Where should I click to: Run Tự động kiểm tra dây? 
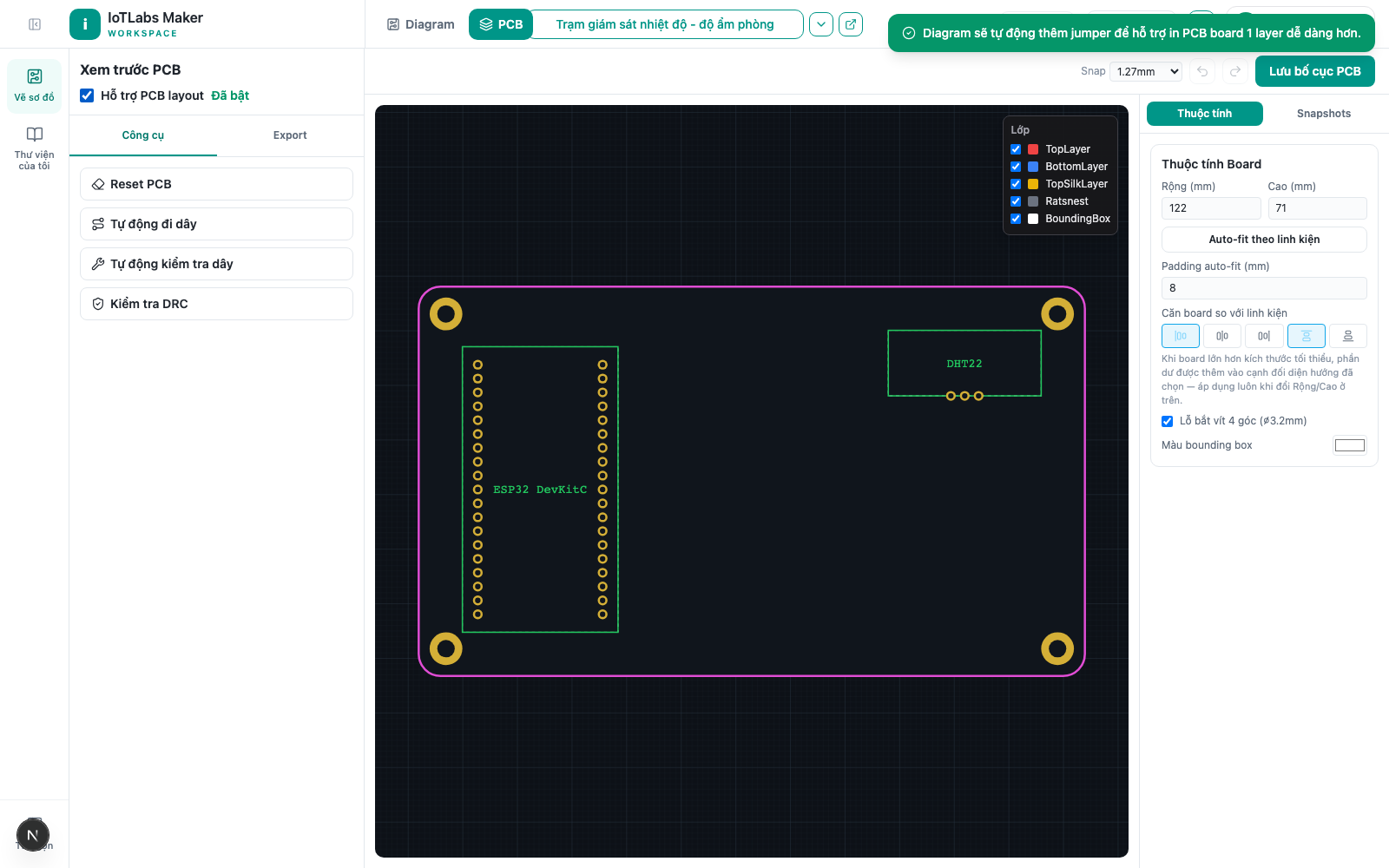coord(216,264)
